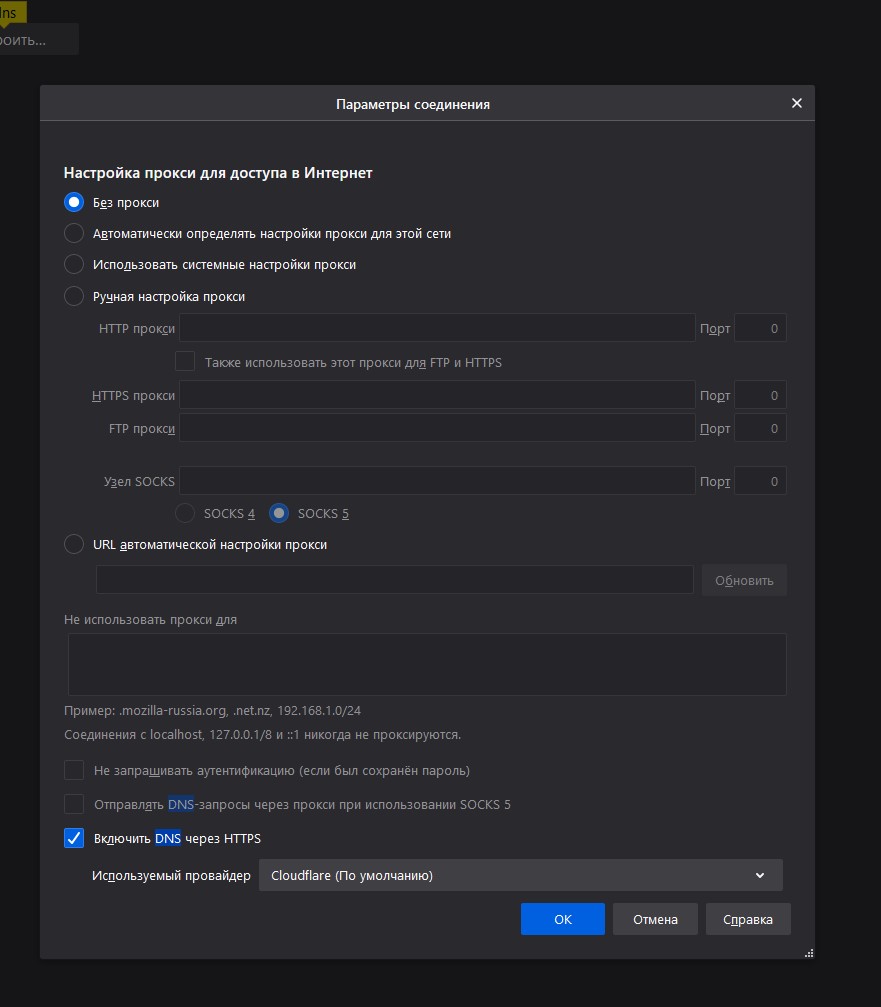The width and height of the screenshot is (881, 1007).
Task: Click the 'HTTPS прокси' address field
Action: pyautogui.click(x=437, y=394)
